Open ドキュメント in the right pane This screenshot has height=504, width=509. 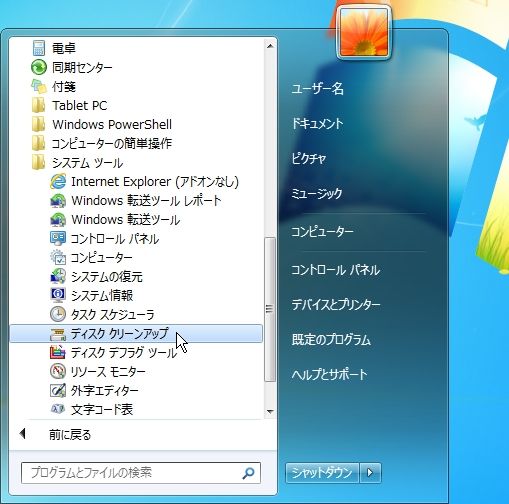click(x=317, y=124)
